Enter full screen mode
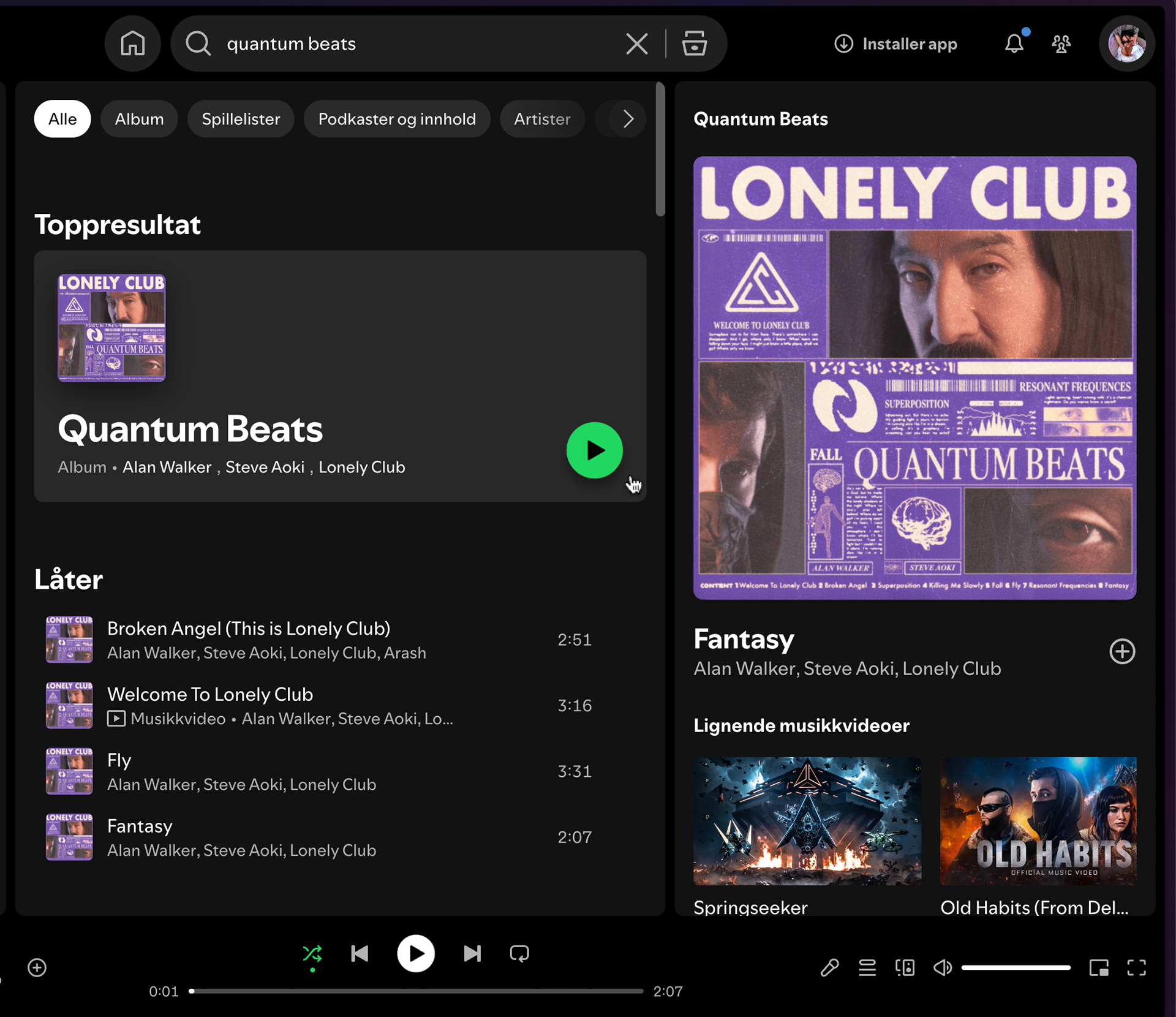This screenshot has width=1176, height=1017. coord(1136,967)
